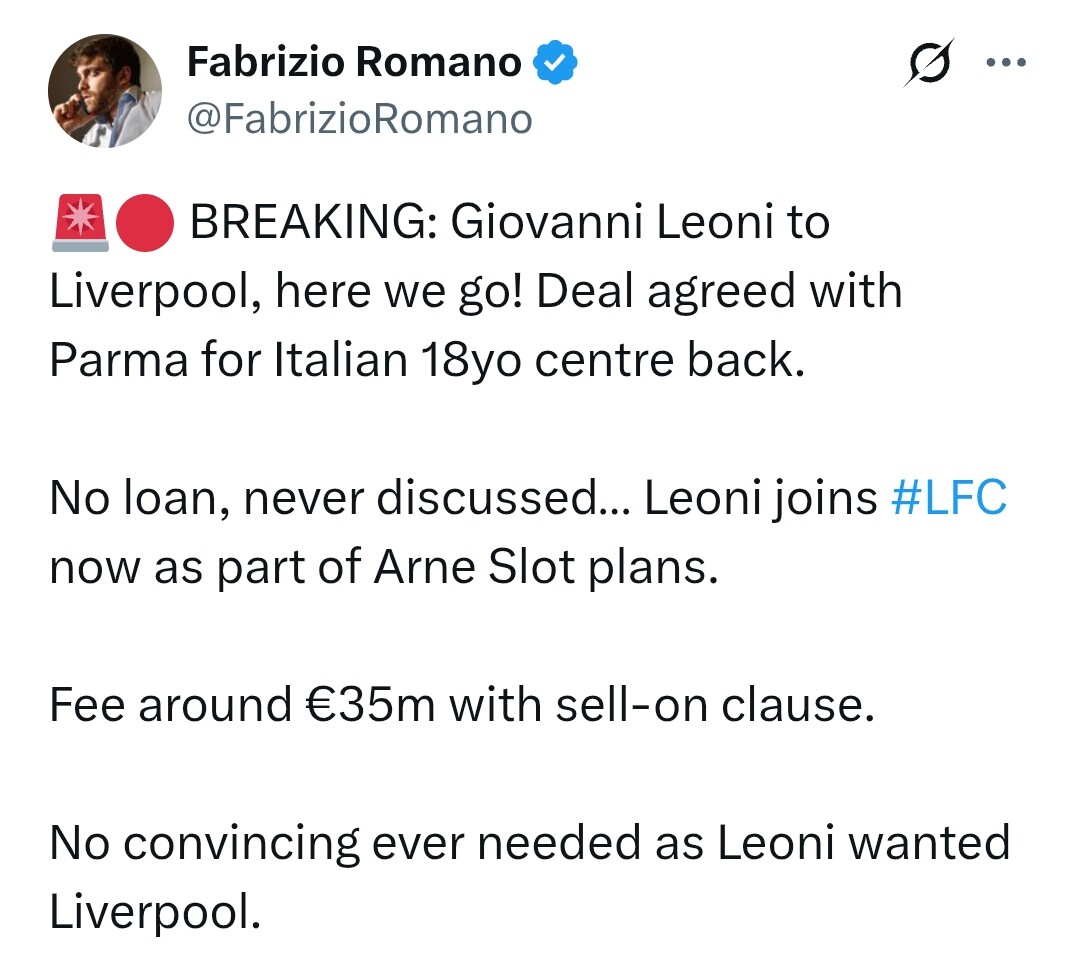This screenshot has width=1080, height=961.
Task: Click the "Deal agreed with" text
Action: click(x=719, y=291)
